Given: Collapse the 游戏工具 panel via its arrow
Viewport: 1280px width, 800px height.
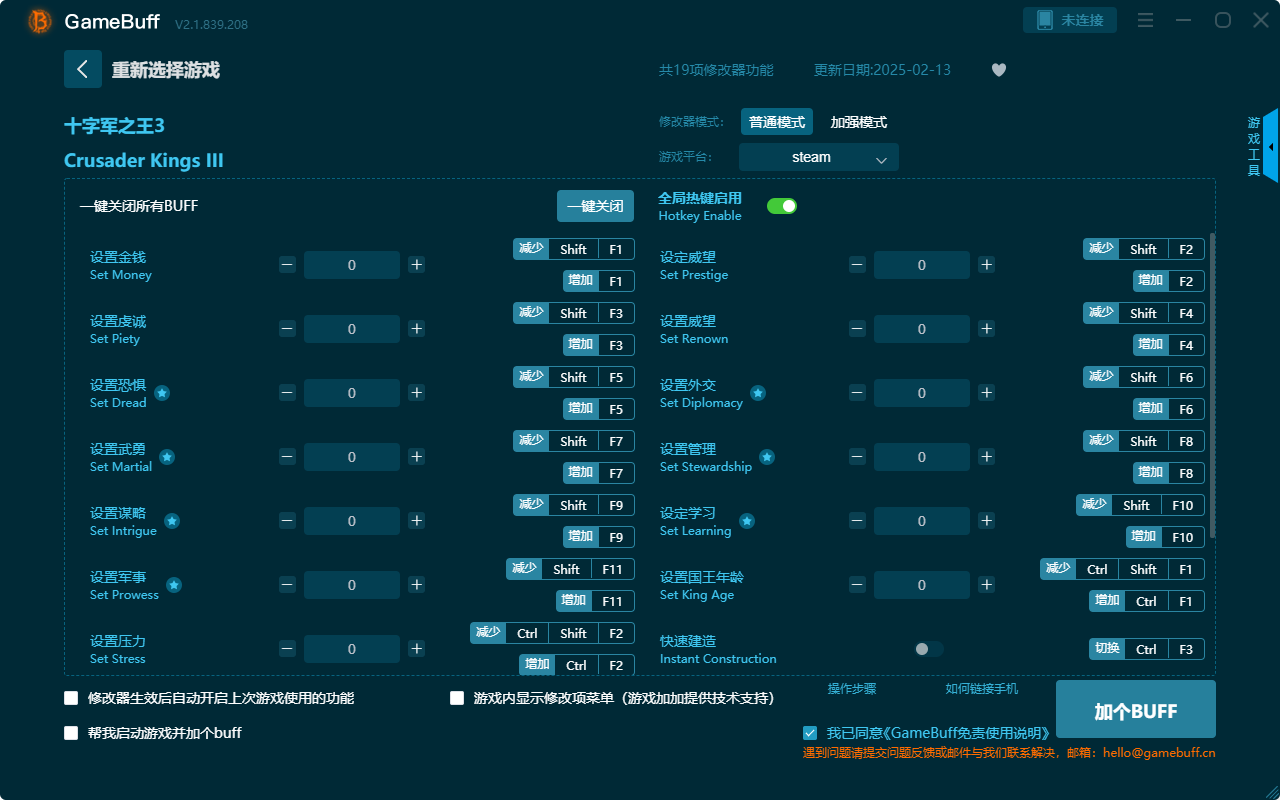Looking at the screenshot, I should [1271, 145].
